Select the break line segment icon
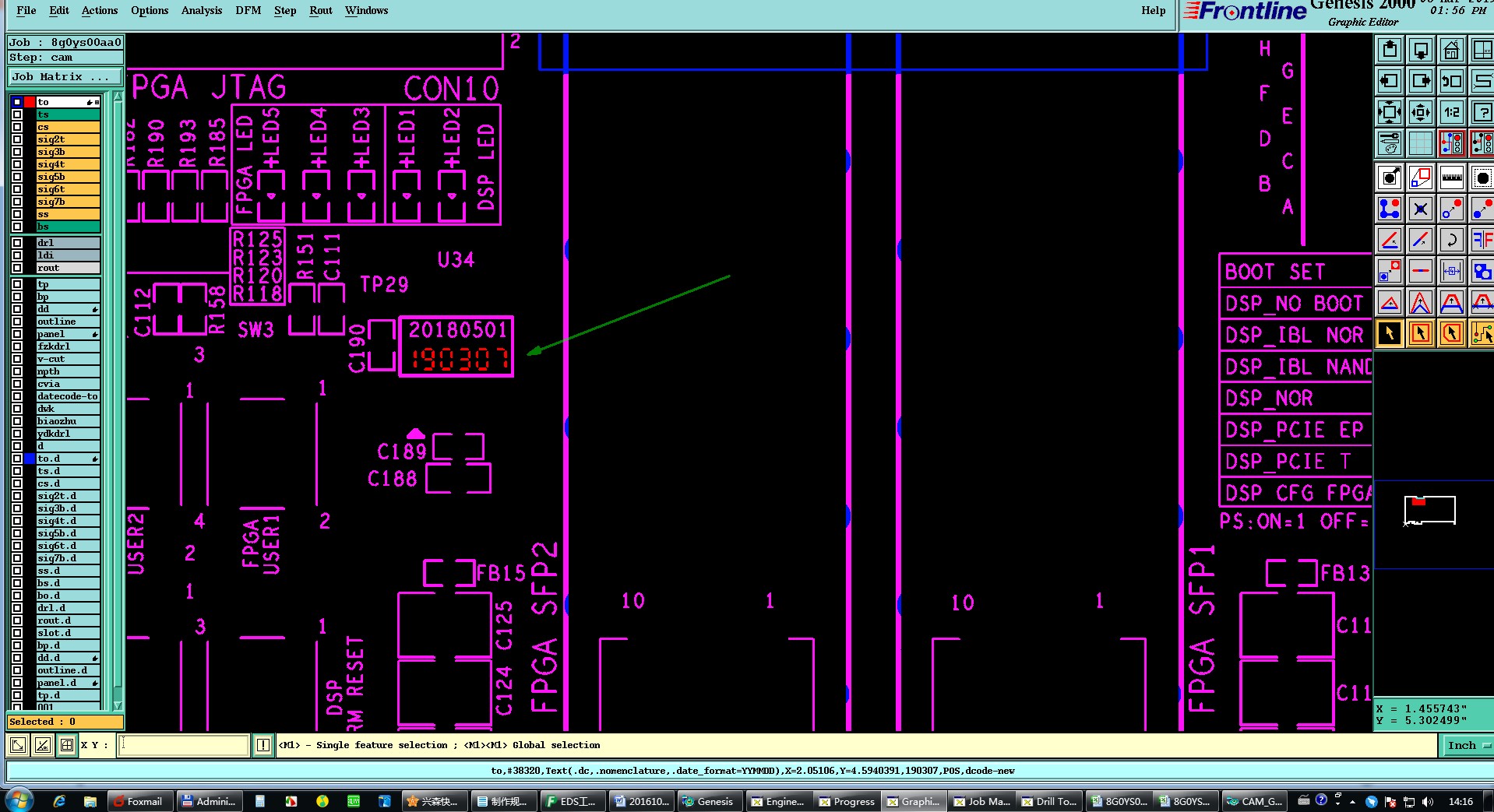1494x812 pixels. click(x=1421, y=271)
